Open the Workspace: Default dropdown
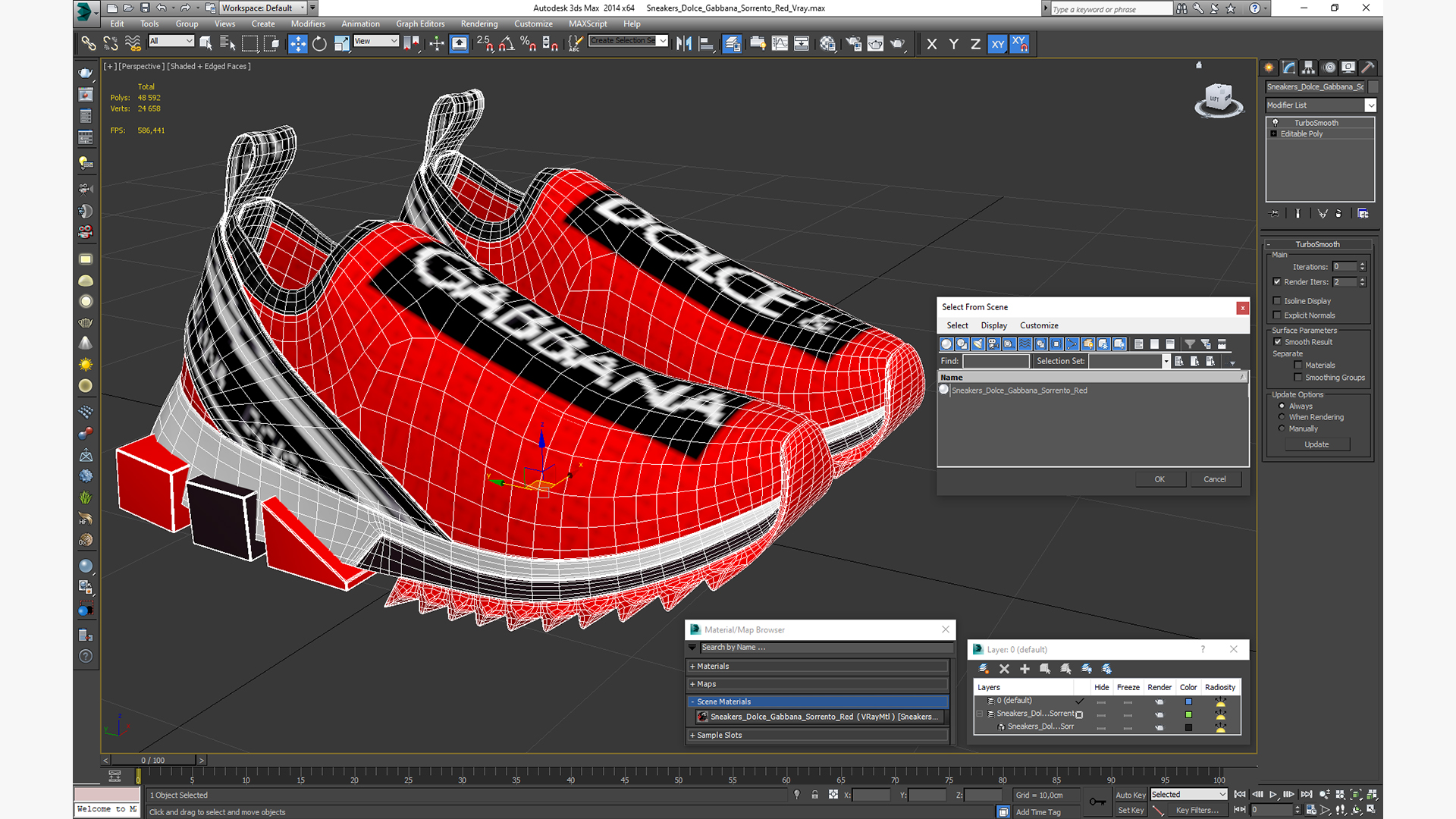This screenshot has width=1456, height=819. (263, 8)
